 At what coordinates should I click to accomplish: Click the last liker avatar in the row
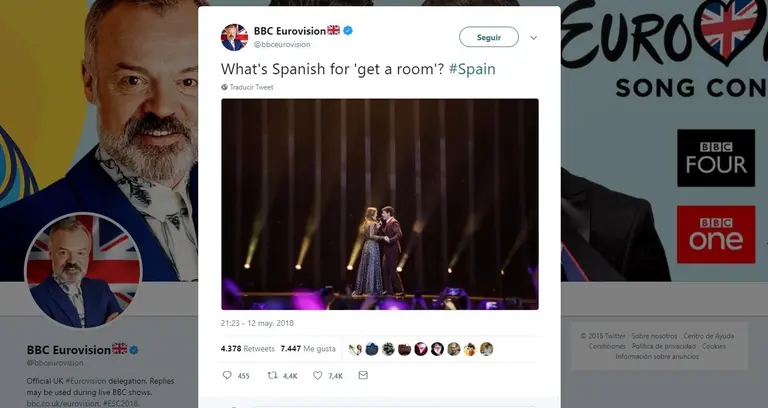[x=487, y=348]
